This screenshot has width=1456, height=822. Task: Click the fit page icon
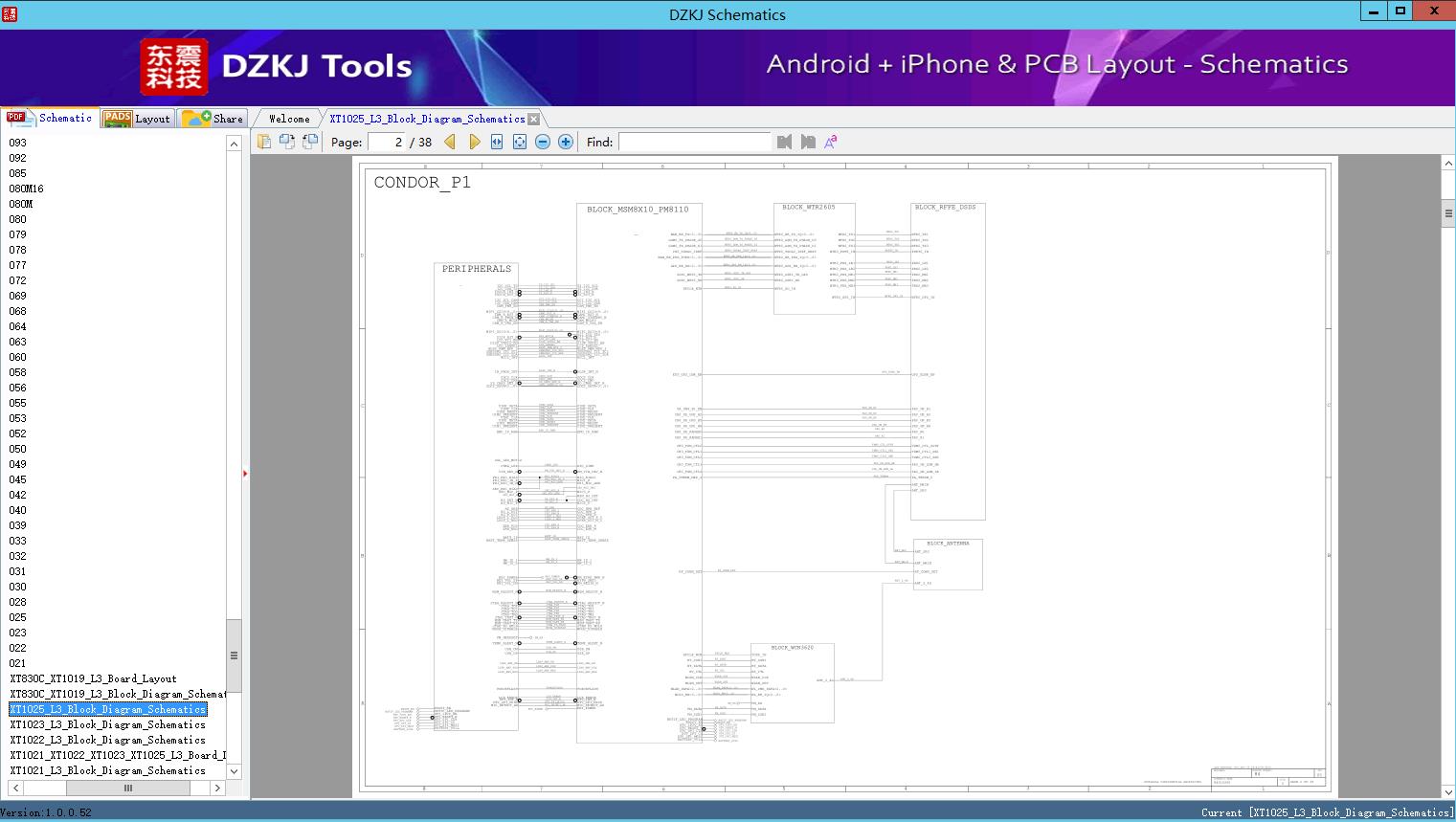coord(520,142)
